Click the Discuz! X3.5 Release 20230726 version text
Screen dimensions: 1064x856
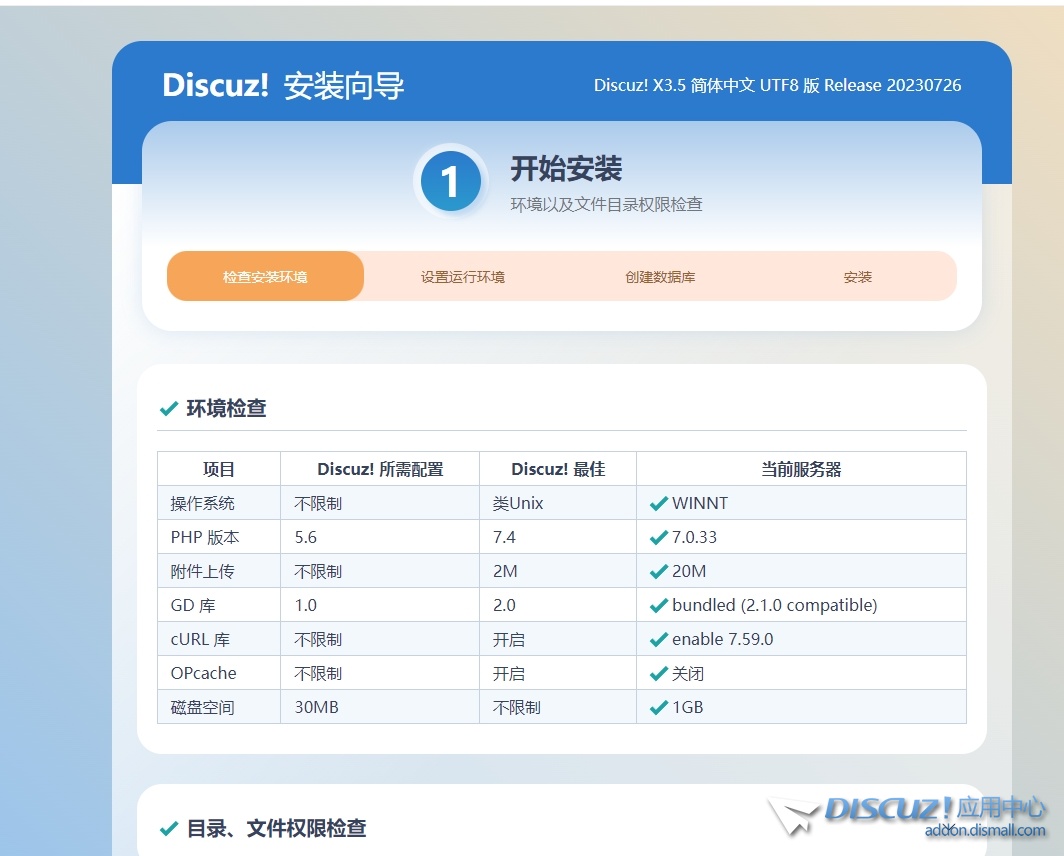click(778, 86)
